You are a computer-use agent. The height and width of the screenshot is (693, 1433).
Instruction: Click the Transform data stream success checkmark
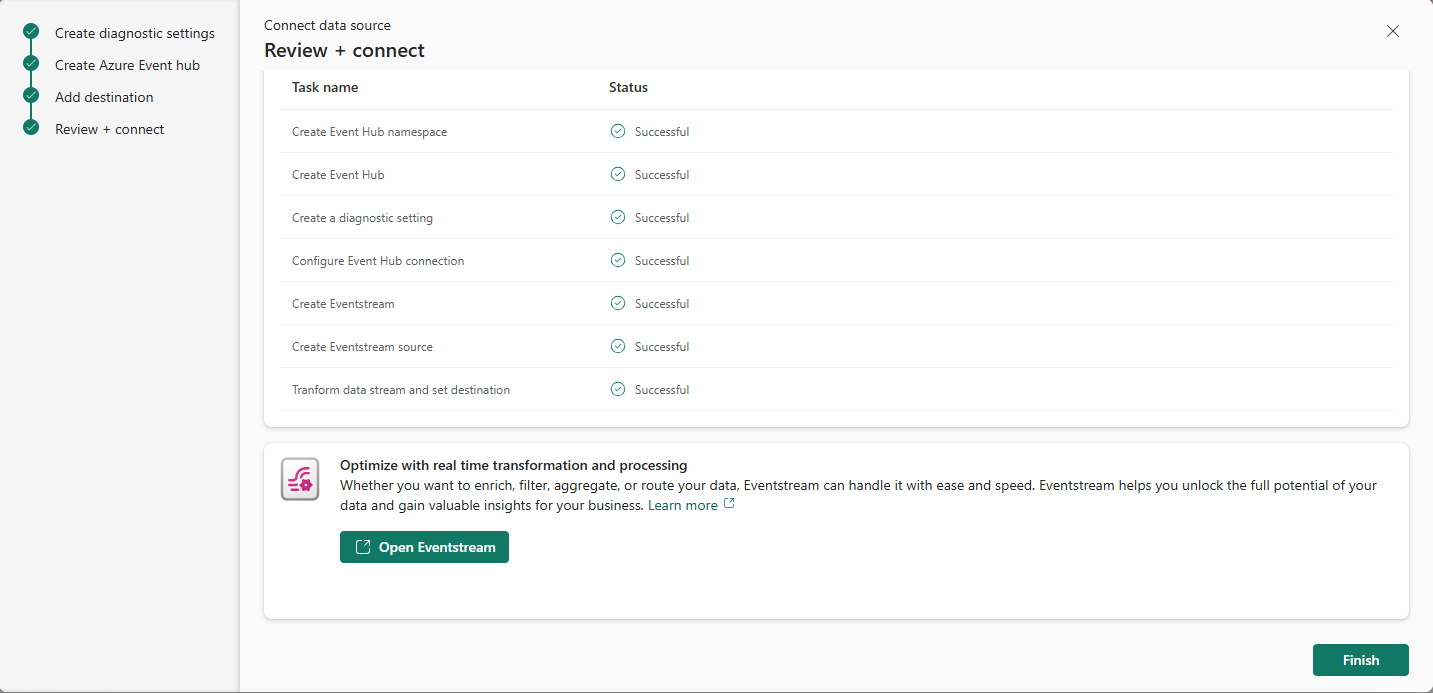[618, 389]
